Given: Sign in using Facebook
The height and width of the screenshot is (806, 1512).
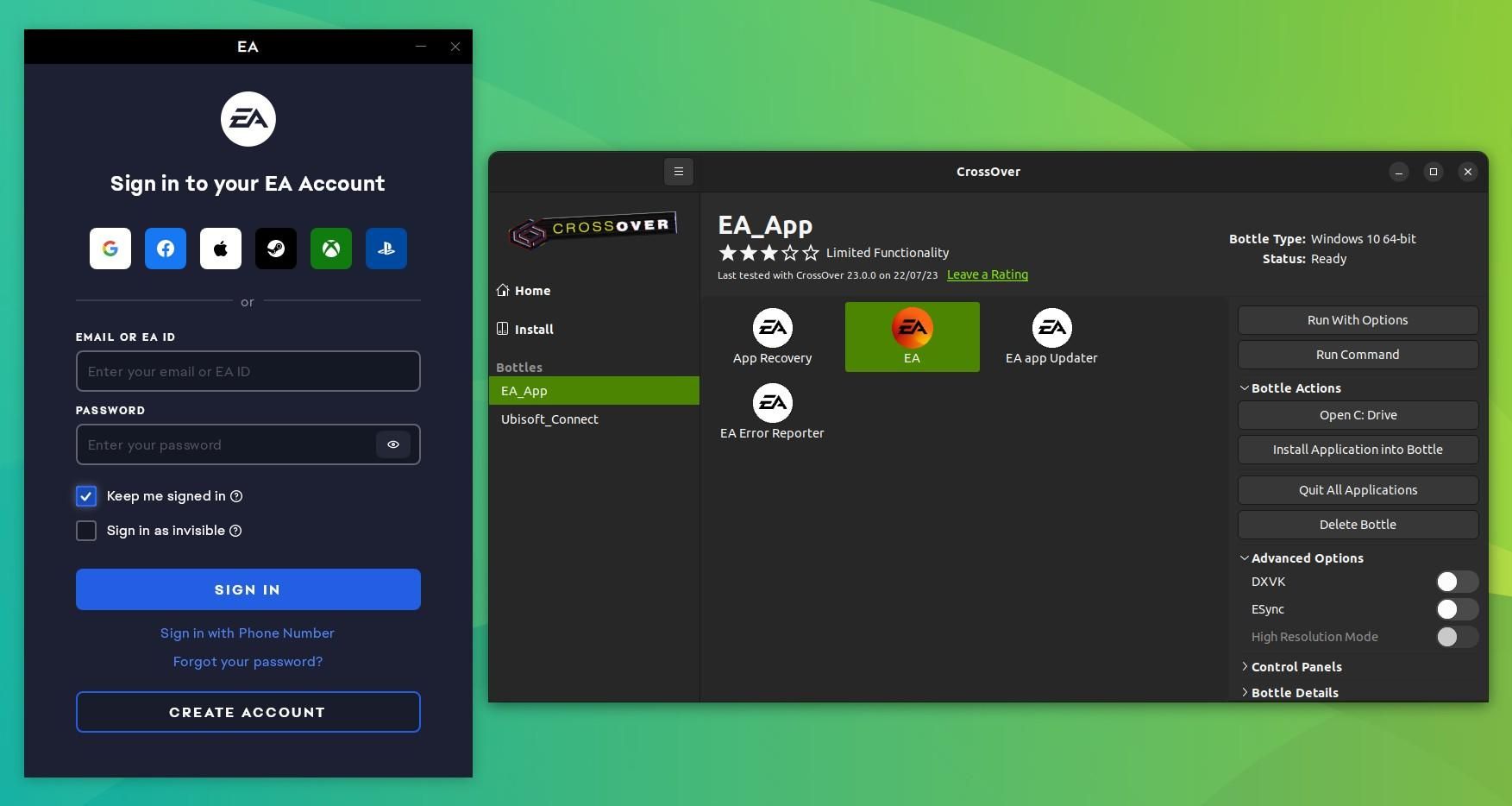Looking at the screenshot, I should 165,249.
